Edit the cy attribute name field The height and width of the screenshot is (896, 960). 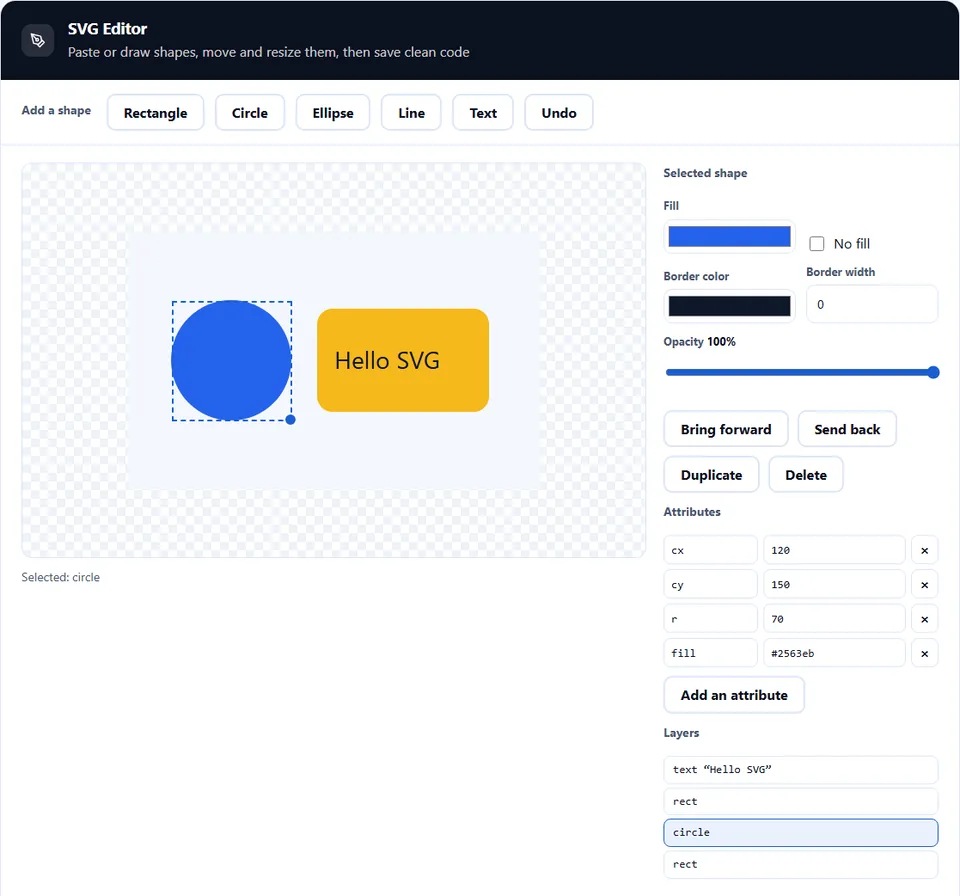710,584
